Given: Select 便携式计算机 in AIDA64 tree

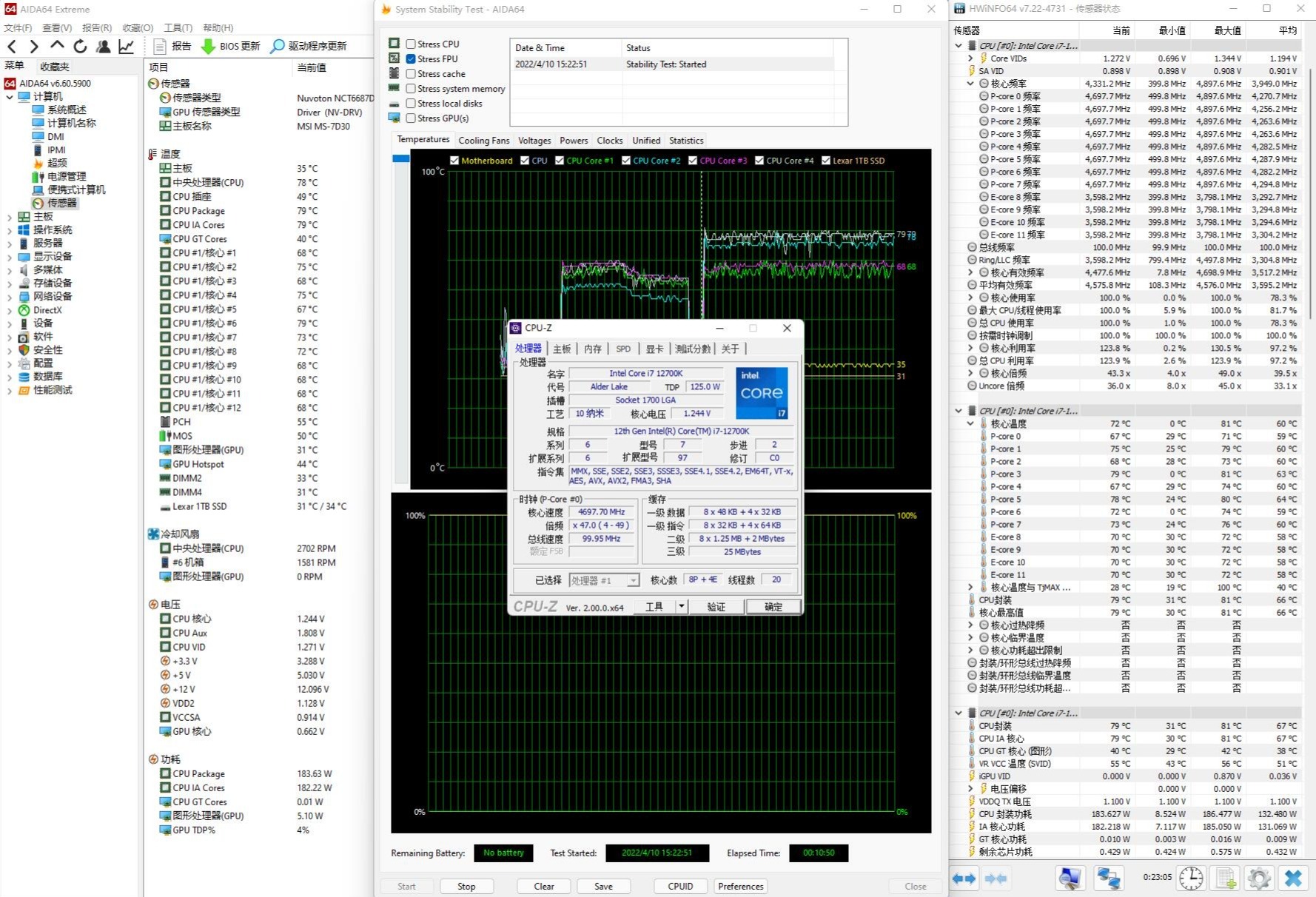Looking at the screenshot, I should (69, 189).
